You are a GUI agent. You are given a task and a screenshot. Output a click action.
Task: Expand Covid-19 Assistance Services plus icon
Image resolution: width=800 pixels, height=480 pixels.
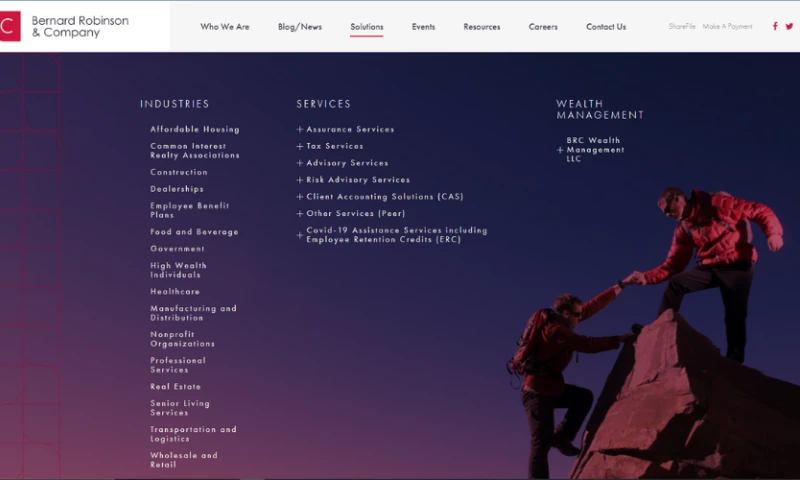300,235
